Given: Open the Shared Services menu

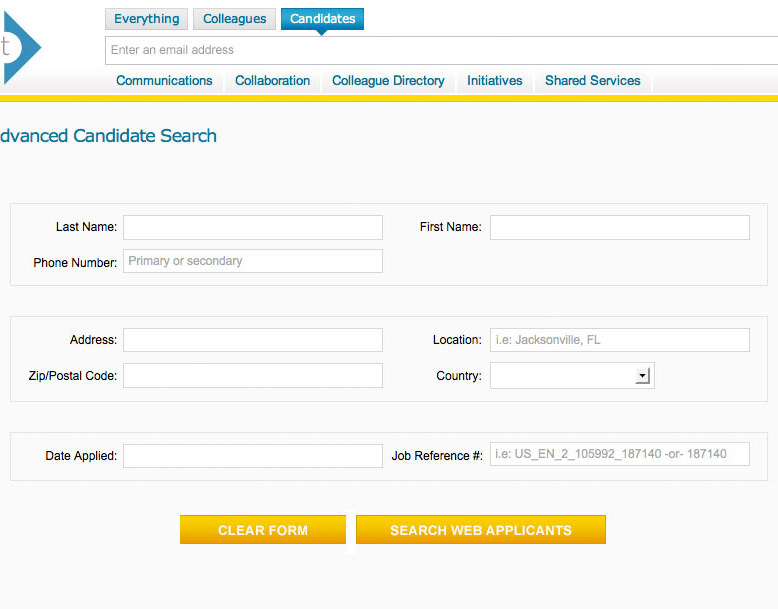Looking at the screenshot, I should pyautogui.click(x=592, y=80).
